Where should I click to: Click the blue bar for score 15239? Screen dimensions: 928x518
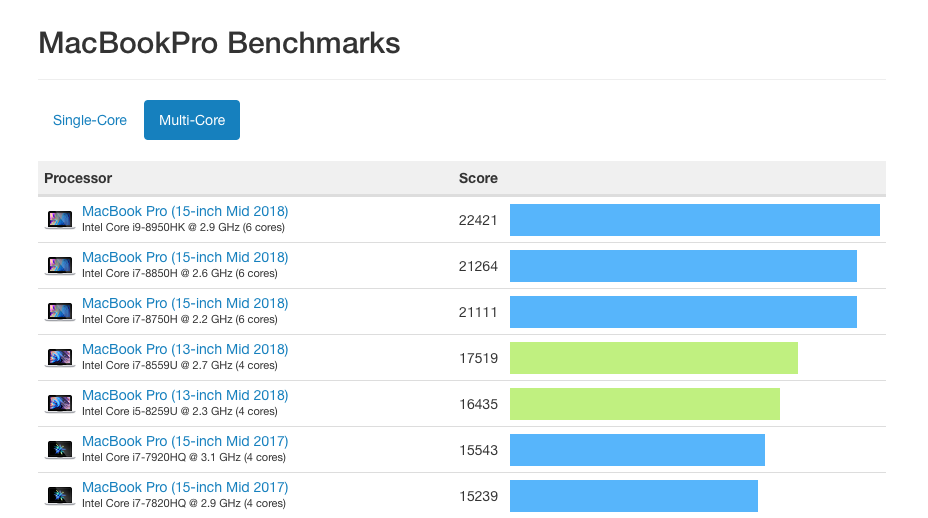[634, 496]
